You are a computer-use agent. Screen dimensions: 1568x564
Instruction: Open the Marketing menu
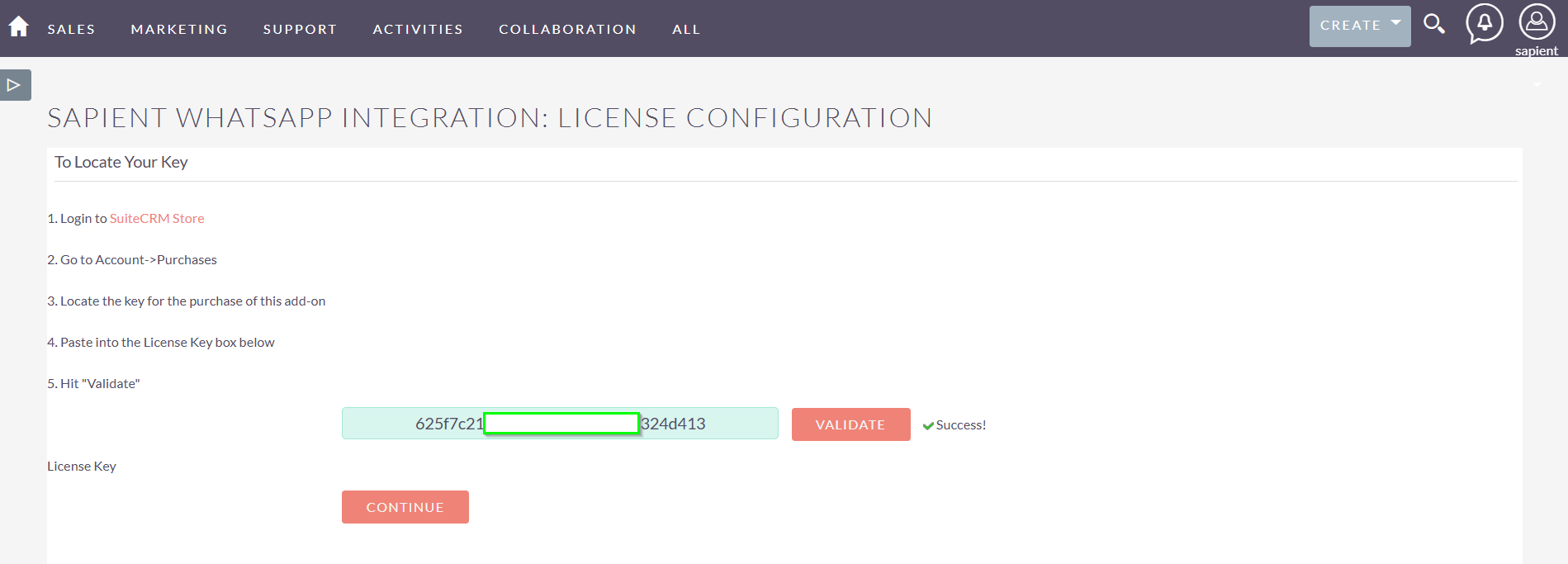pos(179,29)
